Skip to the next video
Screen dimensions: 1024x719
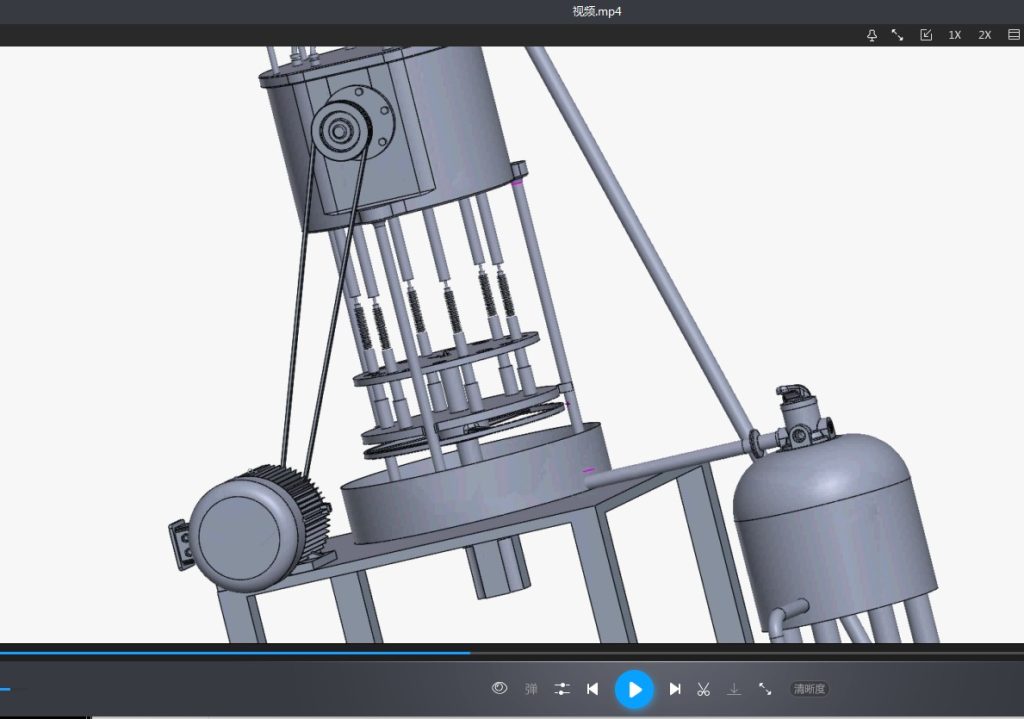tap(675, 689)
